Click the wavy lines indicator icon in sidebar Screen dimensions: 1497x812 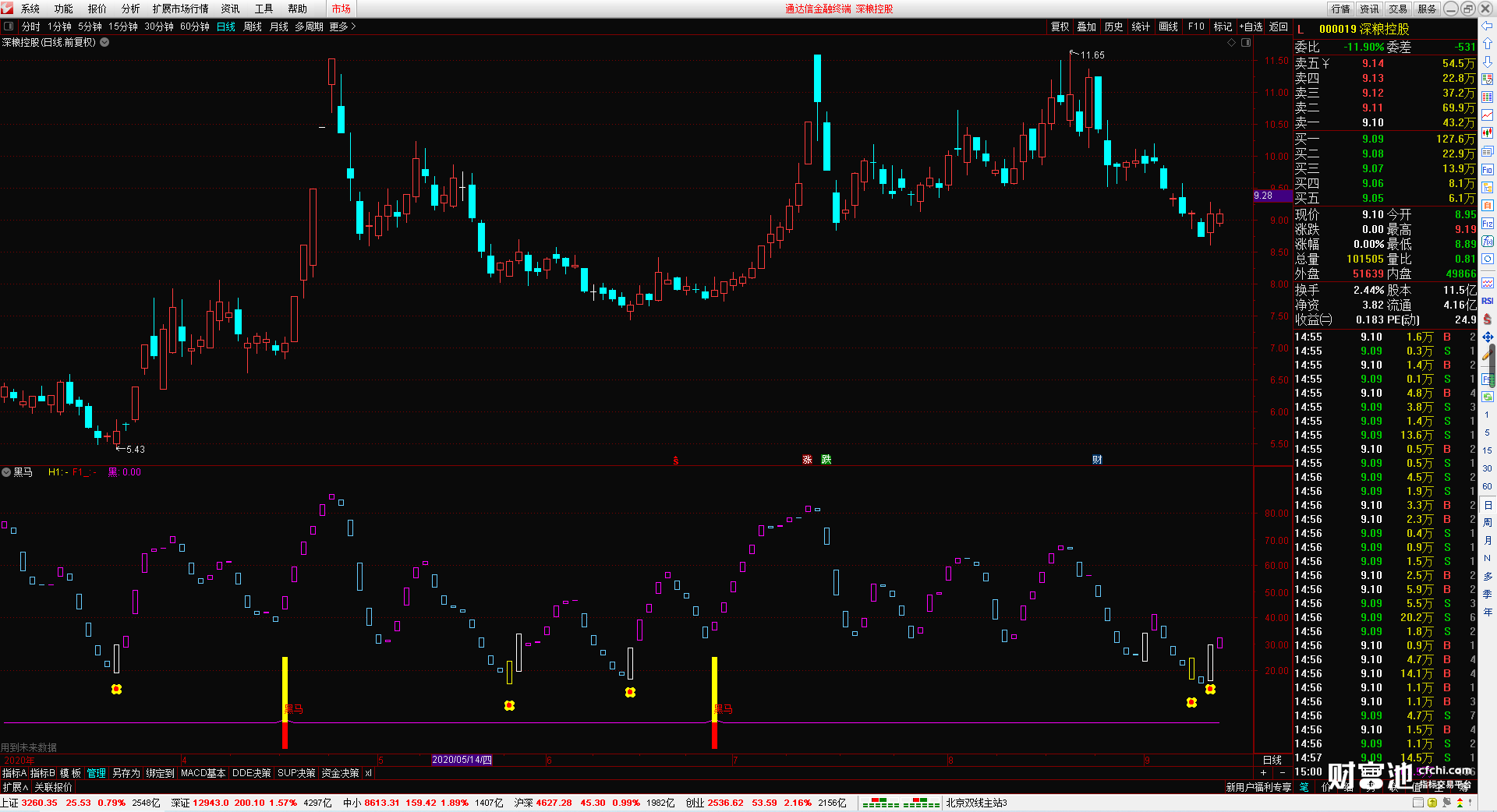pyautogui.click(x=1488, y=283)
